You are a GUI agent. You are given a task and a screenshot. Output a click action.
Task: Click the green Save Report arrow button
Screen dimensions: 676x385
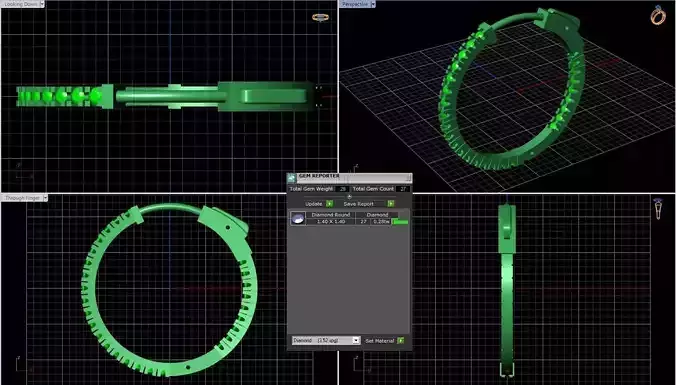[x=391, y=203]
